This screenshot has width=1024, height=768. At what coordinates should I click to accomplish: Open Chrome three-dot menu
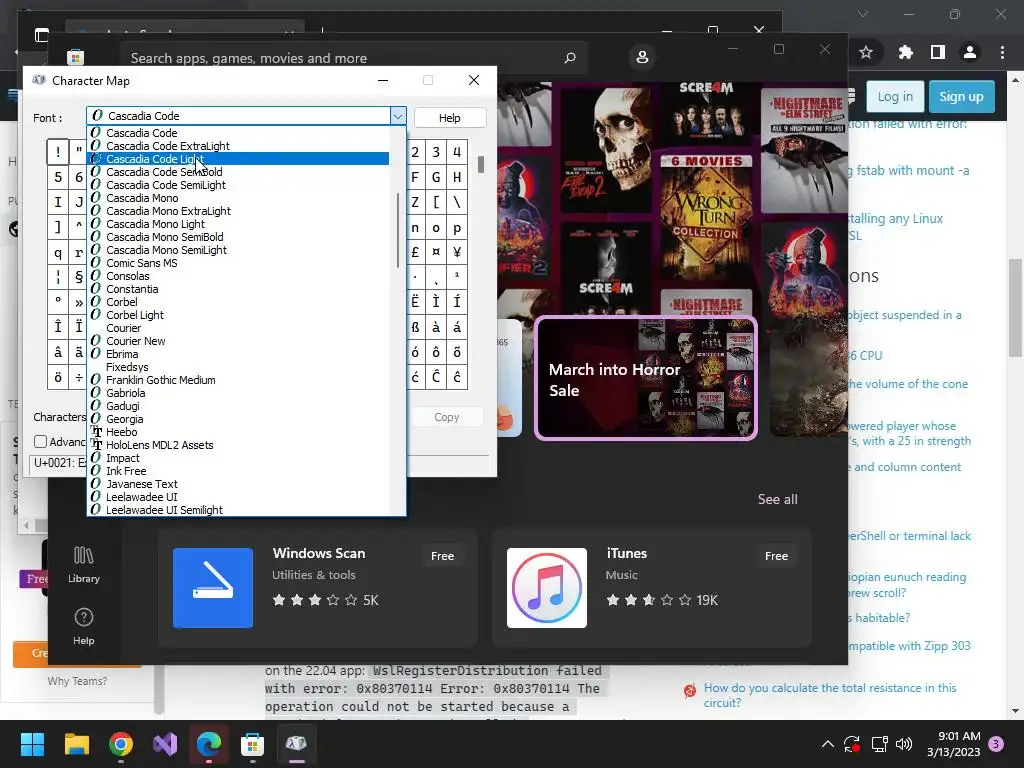click(x=1002, y=52)
